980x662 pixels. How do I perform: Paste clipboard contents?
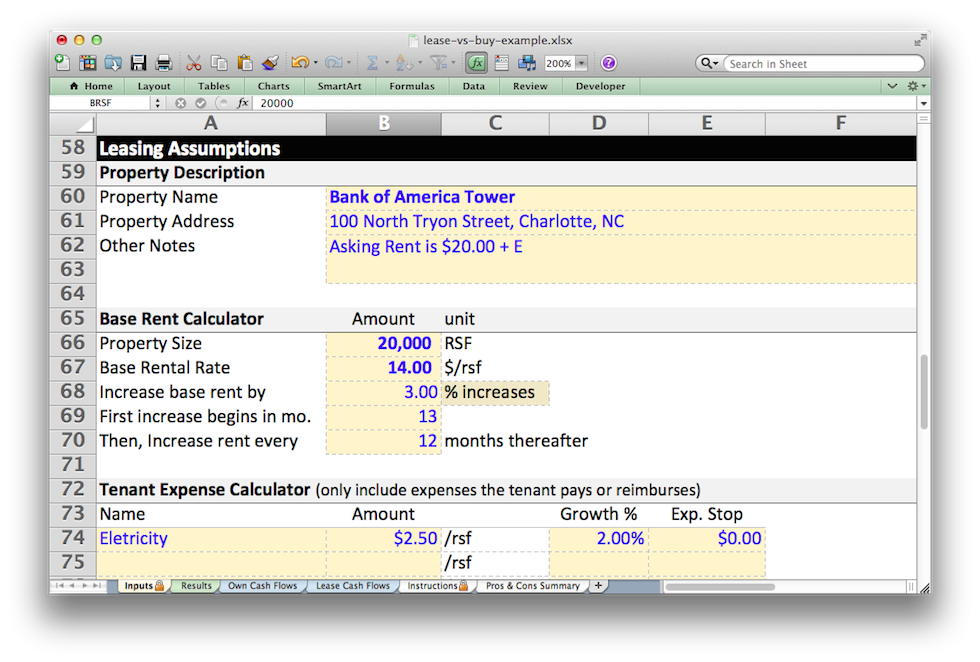point(243,62)
